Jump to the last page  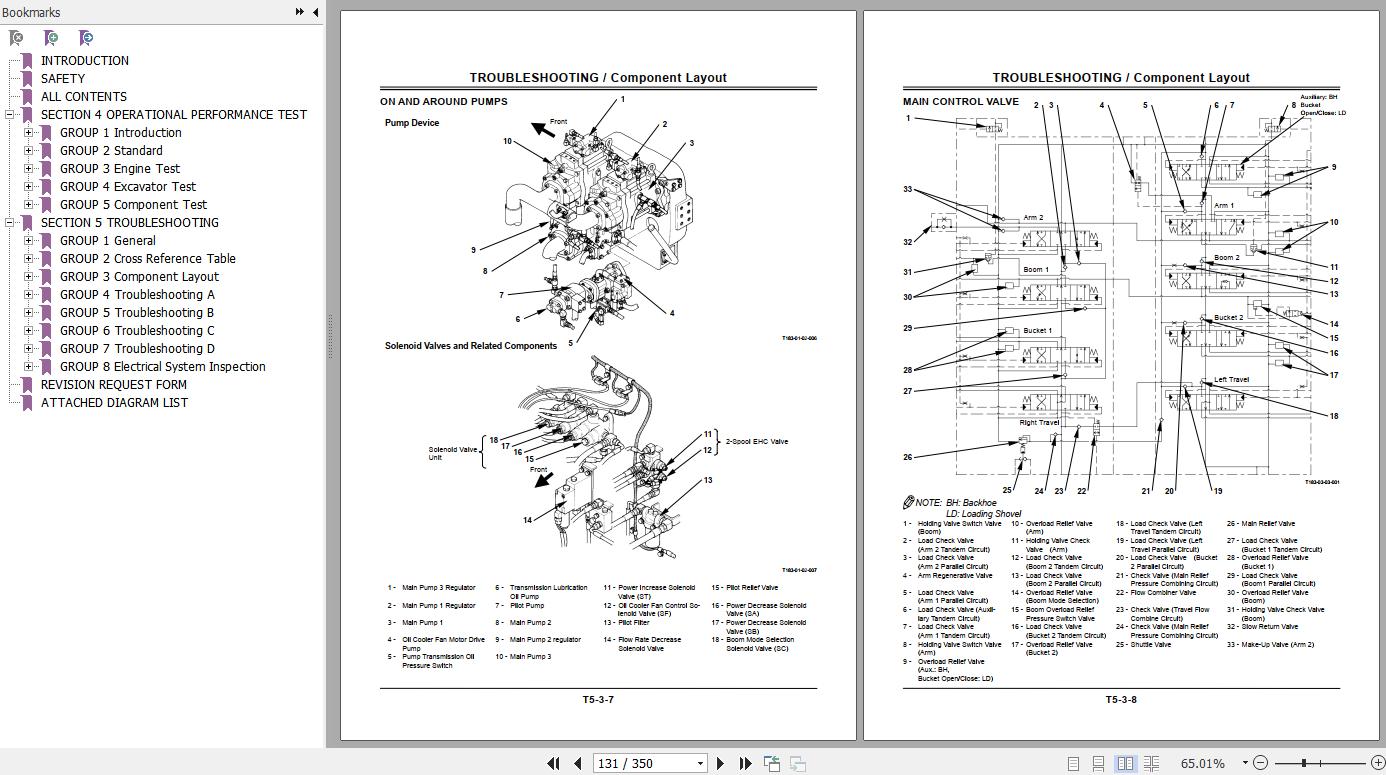point(745,763)
